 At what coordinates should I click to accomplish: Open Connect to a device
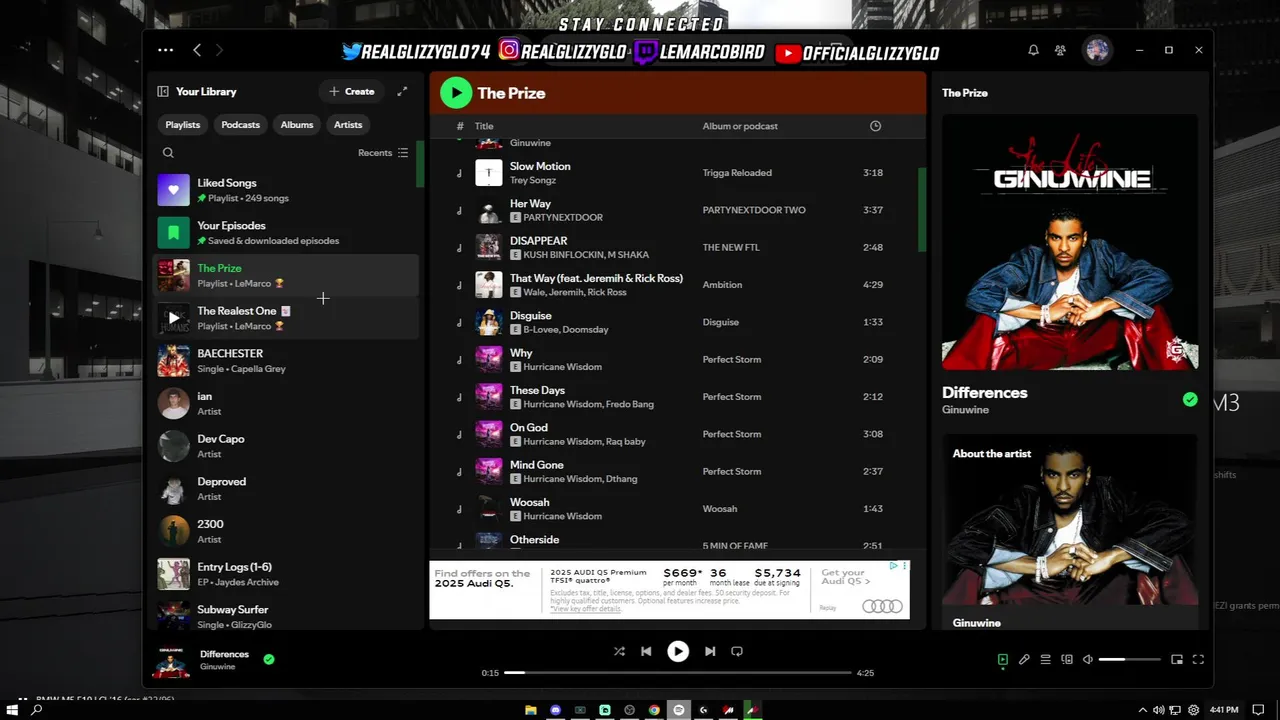point(1067,660)
